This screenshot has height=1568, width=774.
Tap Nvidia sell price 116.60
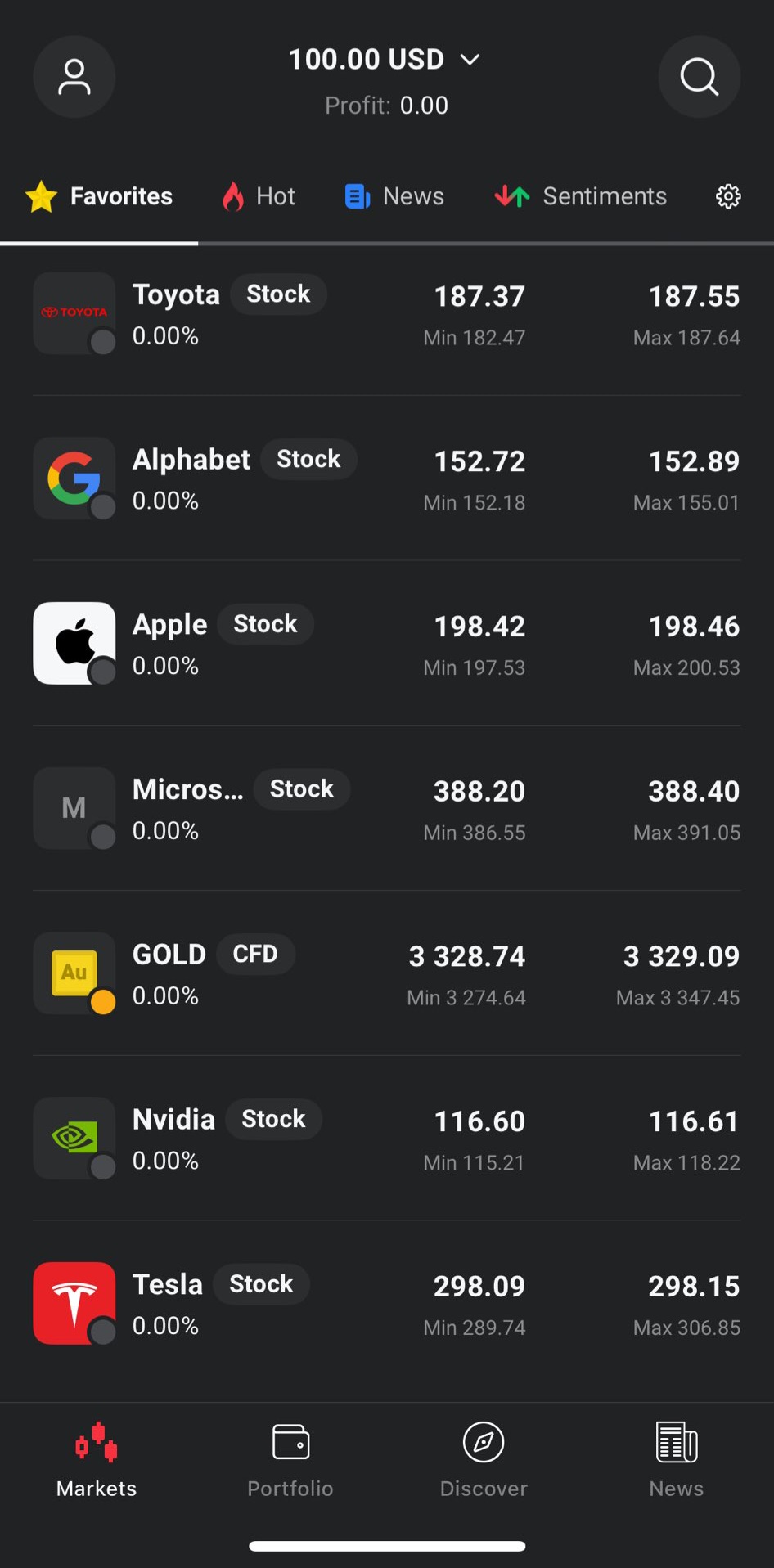click(x=479, y=1121)
